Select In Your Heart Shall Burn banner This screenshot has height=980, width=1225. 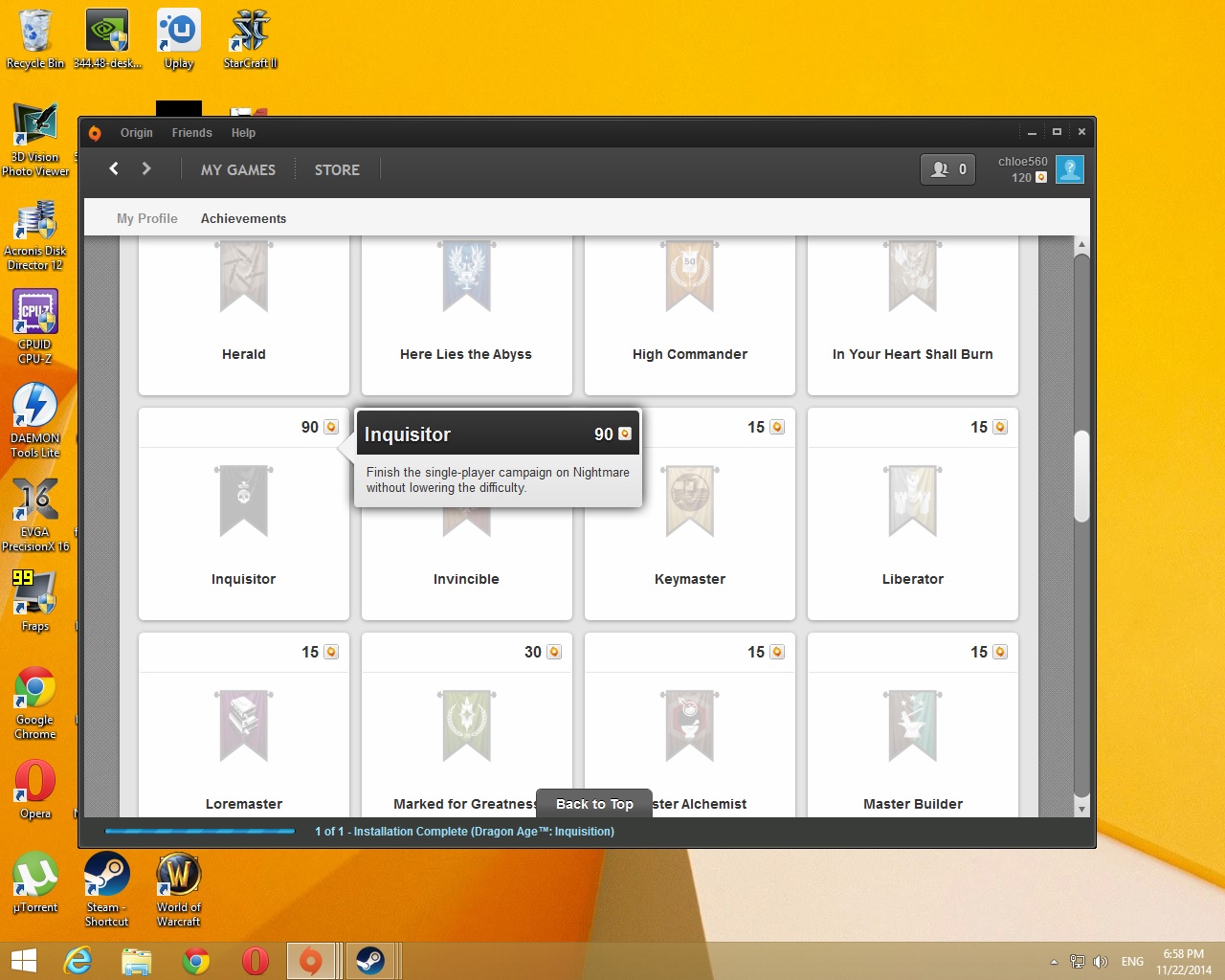point(913,277)
